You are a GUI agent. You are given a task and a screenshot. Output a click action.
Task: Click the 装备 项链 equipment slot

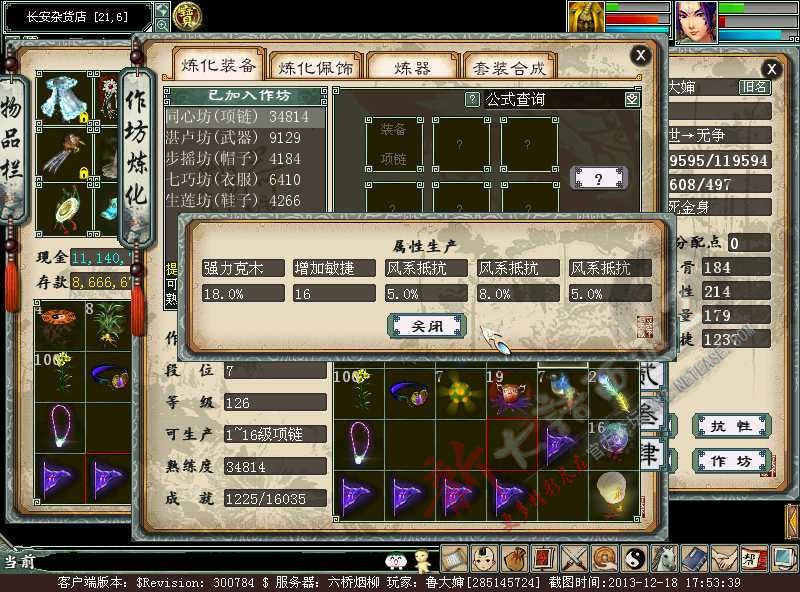point(393,143)
